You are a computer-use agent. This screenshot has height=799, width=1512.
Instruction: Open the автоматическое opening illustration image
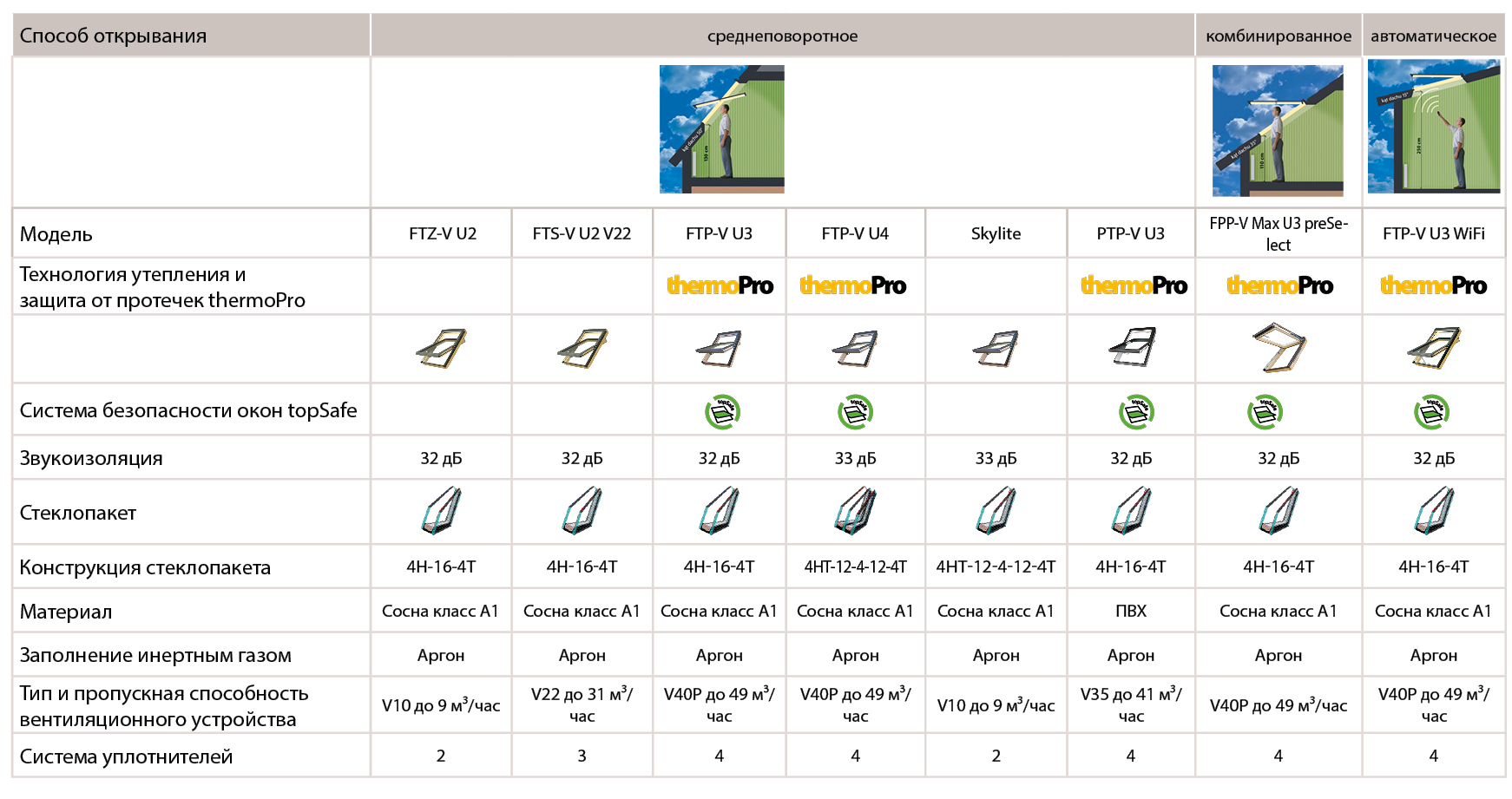tap(1433, 127)
